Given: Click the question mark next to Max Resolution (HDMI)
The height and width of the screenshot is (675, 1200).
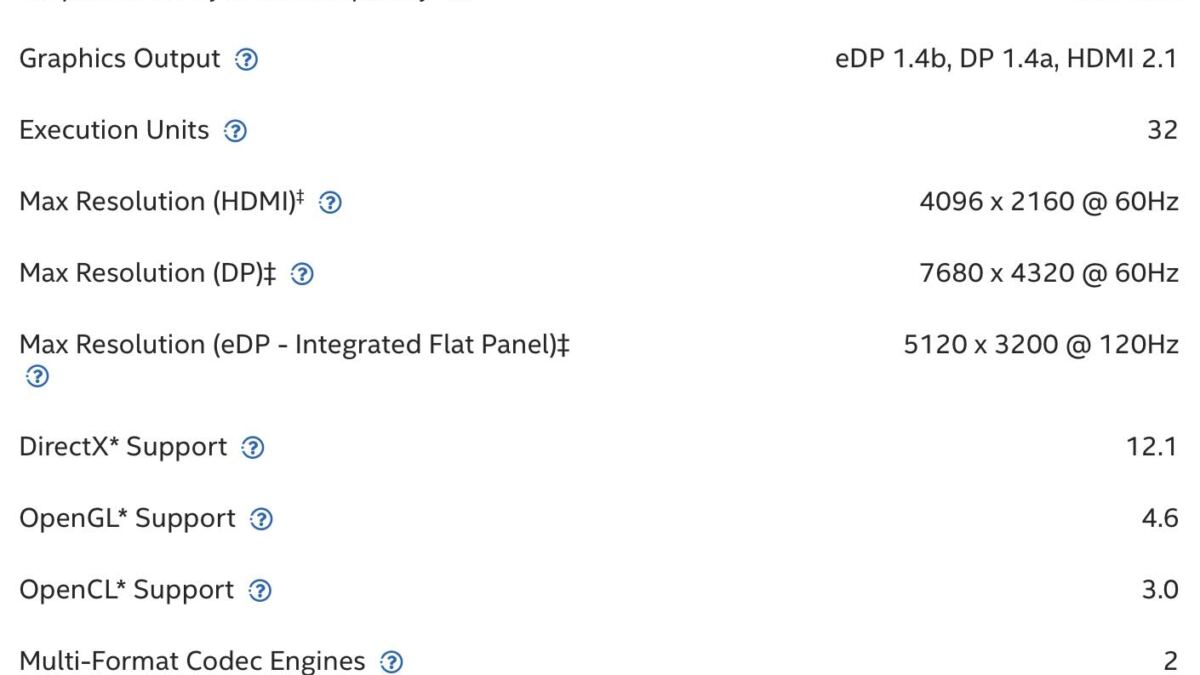Looking at the screenshot, I should (x=331, y=202).
